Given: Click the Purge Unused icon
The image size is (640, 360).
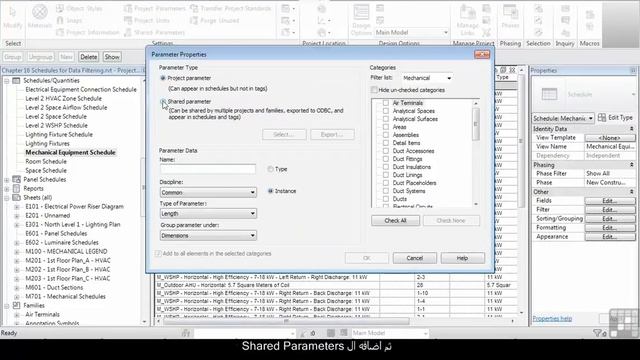Looking at the screenshot, I should tap(194, 20).
